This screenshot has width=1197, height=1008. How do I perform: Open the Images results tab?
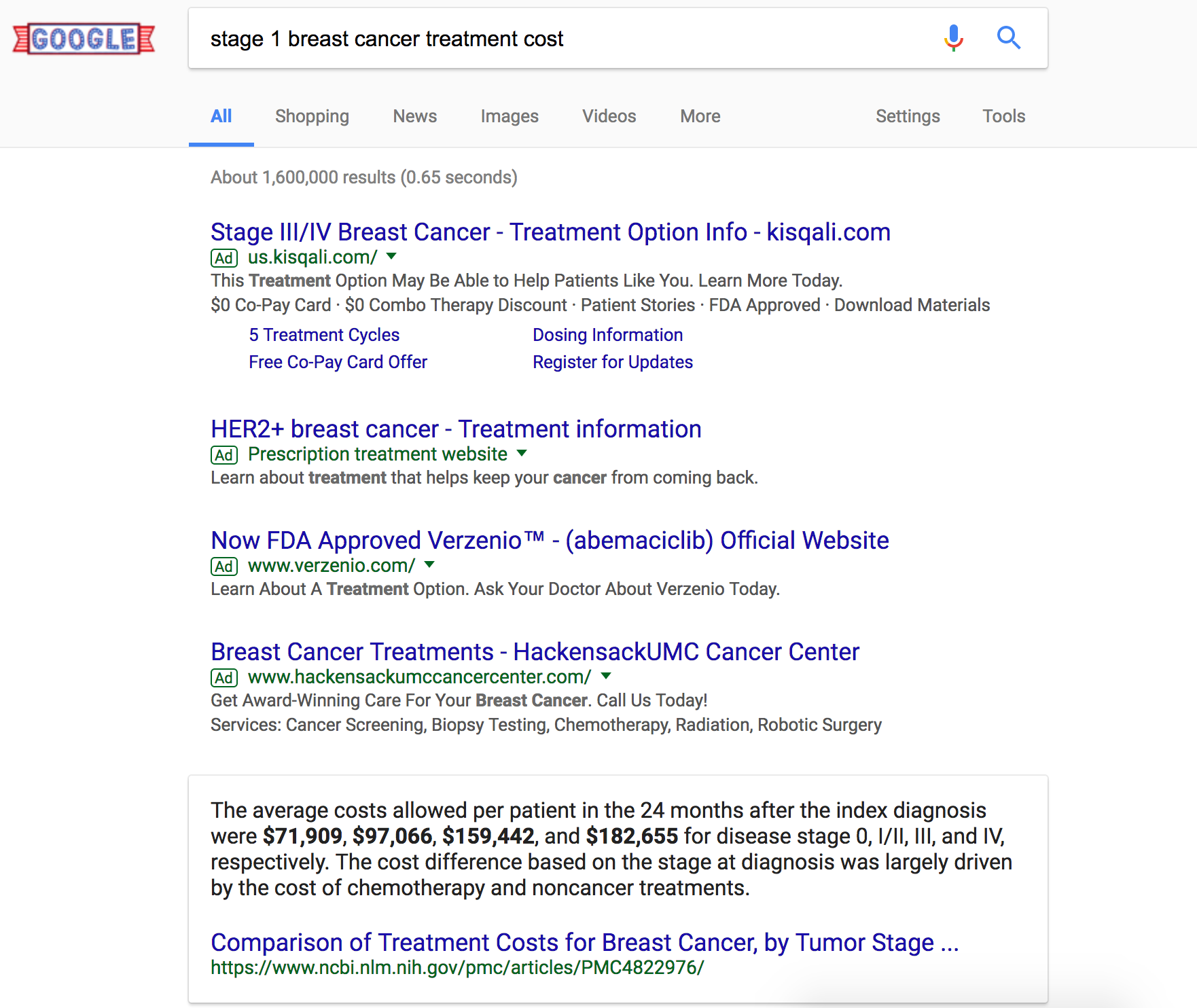(510, 116)
